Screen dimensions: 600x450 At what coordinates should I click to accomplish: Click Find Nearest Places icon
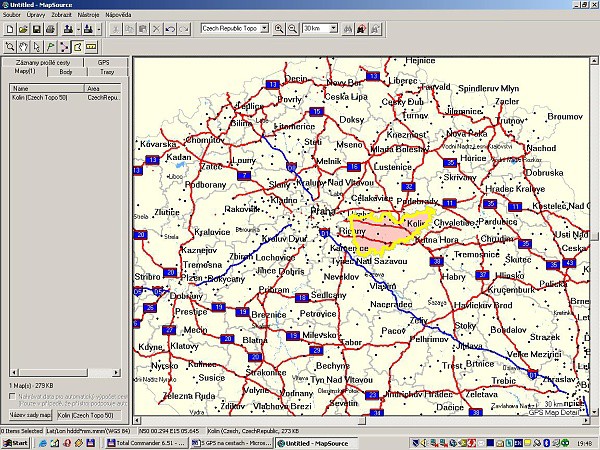[362, 29]
